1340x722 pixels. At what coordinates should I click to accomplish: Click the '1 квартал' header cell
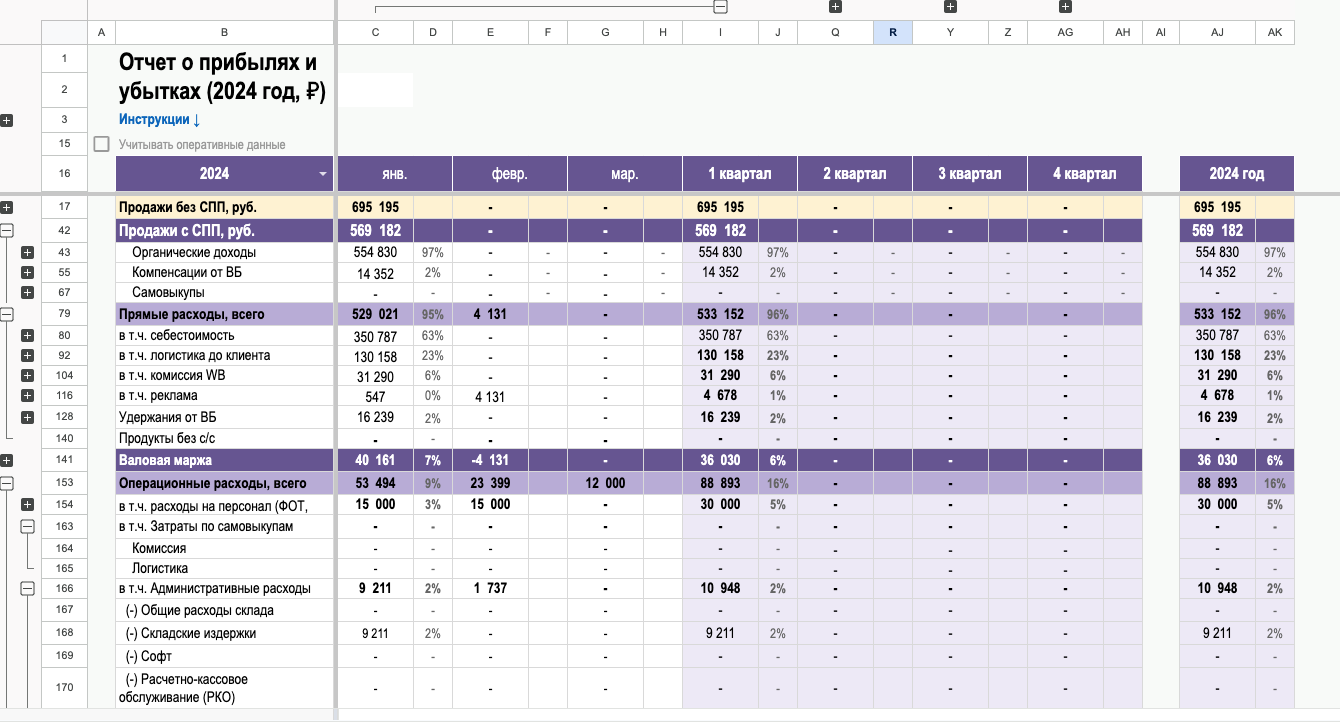pos(740,173)
